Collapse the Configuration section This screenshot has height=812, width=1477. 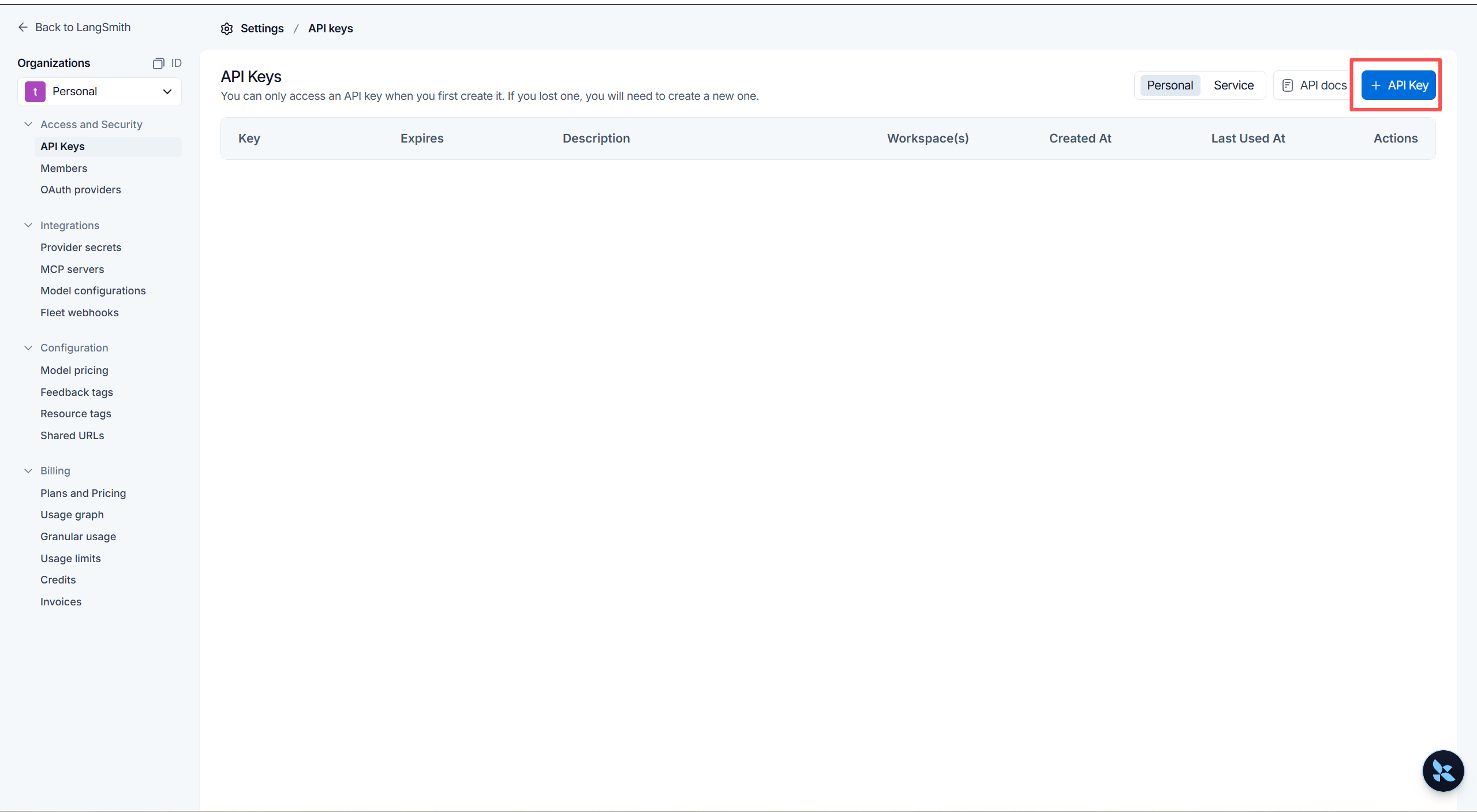28,348
